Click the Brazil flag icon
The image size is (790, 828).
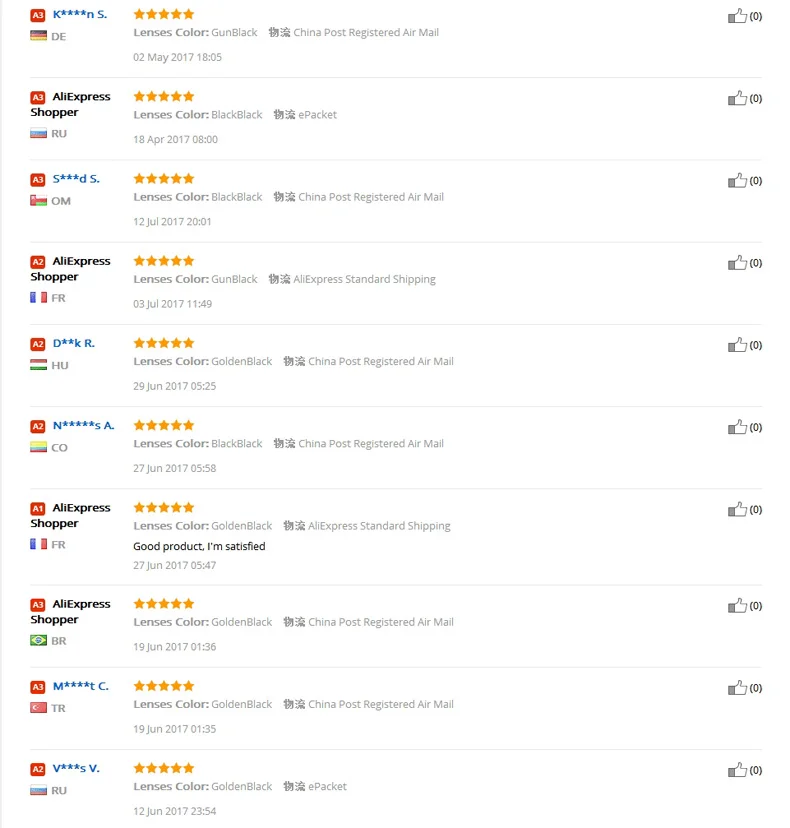click(x=39, y=641)
